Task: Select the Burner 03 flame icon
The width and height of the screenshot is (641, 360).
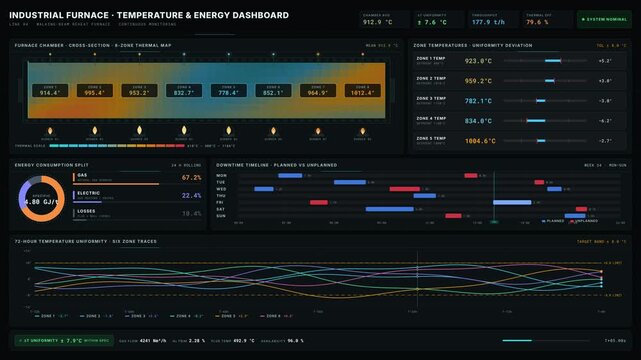Action: 139,130
